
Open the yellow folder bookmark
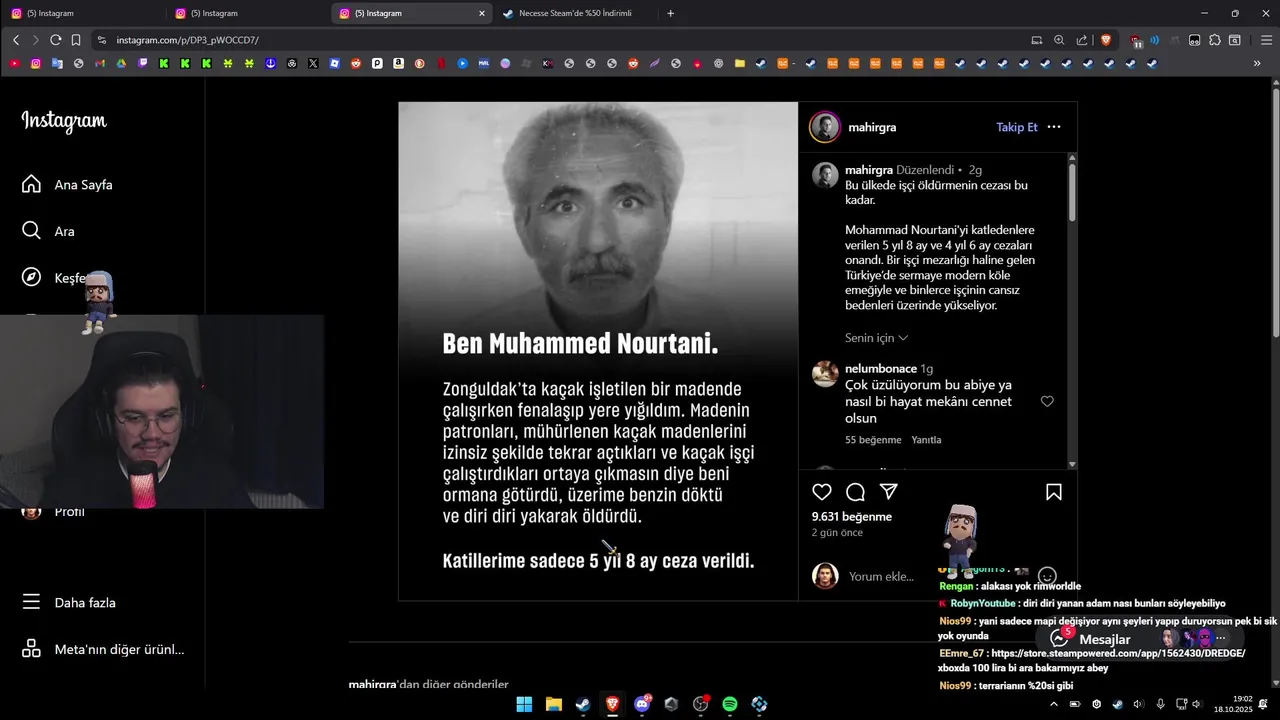[x=739, y=63]
